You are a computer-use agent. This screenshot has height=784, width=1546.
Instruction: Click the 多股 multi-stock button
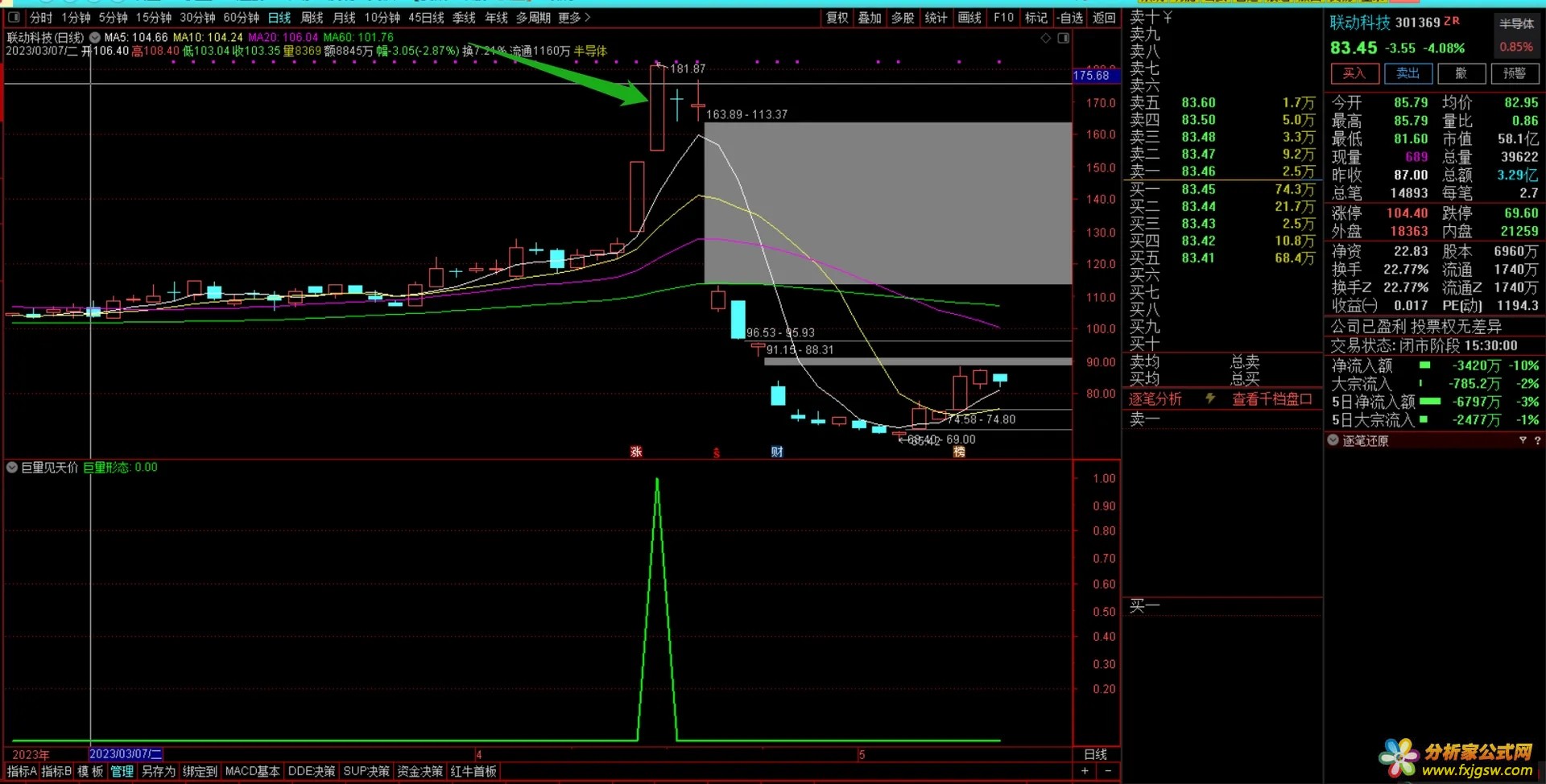903,18
